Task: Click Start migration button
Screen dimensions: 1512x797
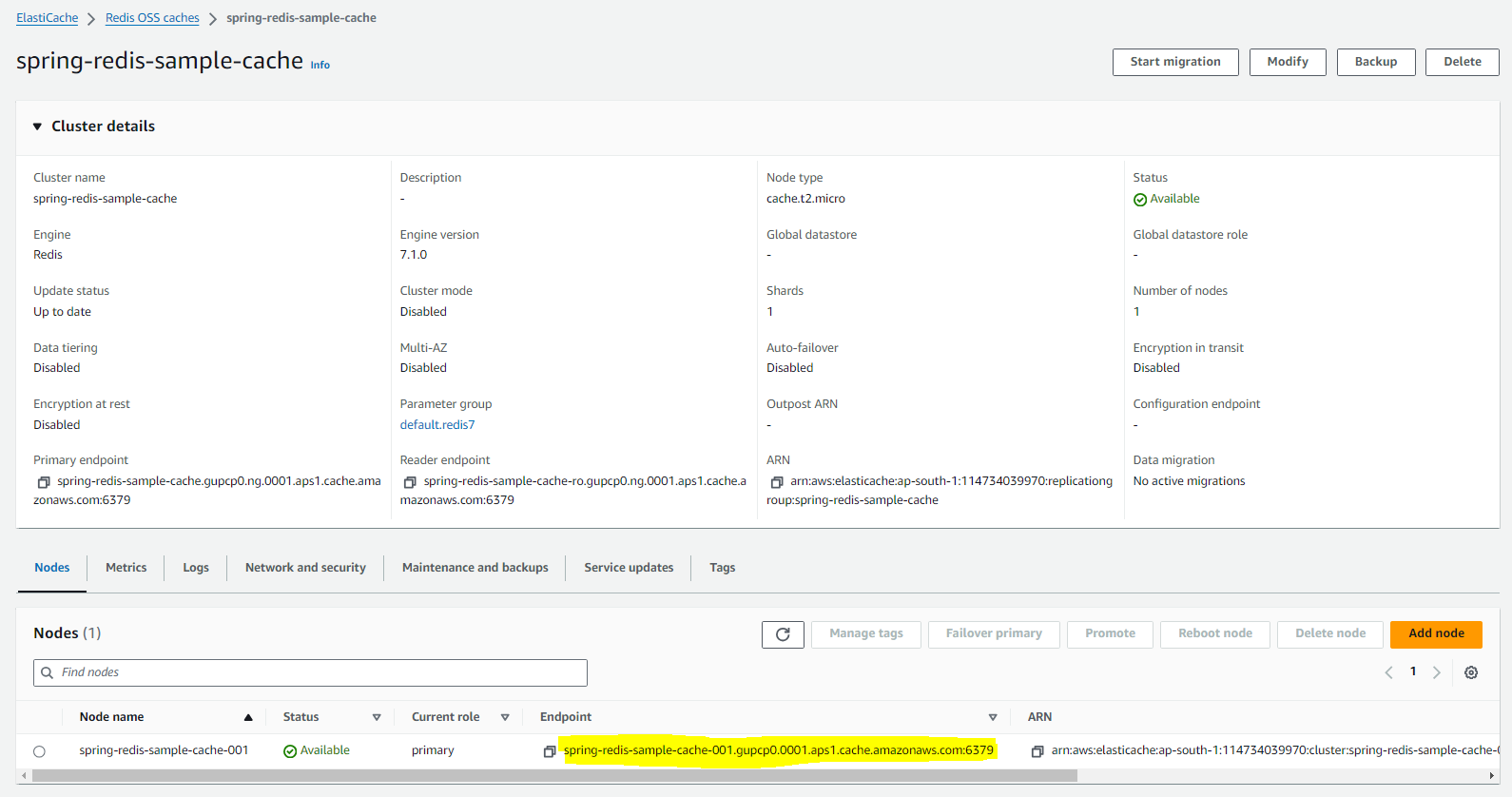Action: point(1175,62)
